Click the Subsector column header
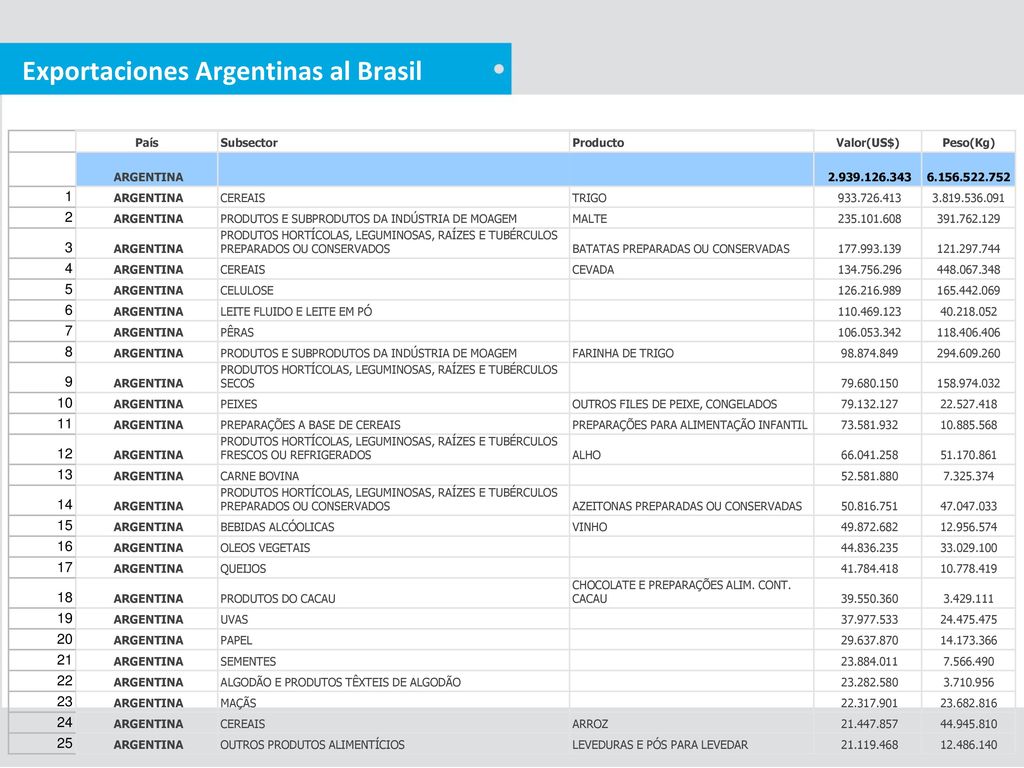Viewport: 1024px width, 768px height. coord(249,142)
